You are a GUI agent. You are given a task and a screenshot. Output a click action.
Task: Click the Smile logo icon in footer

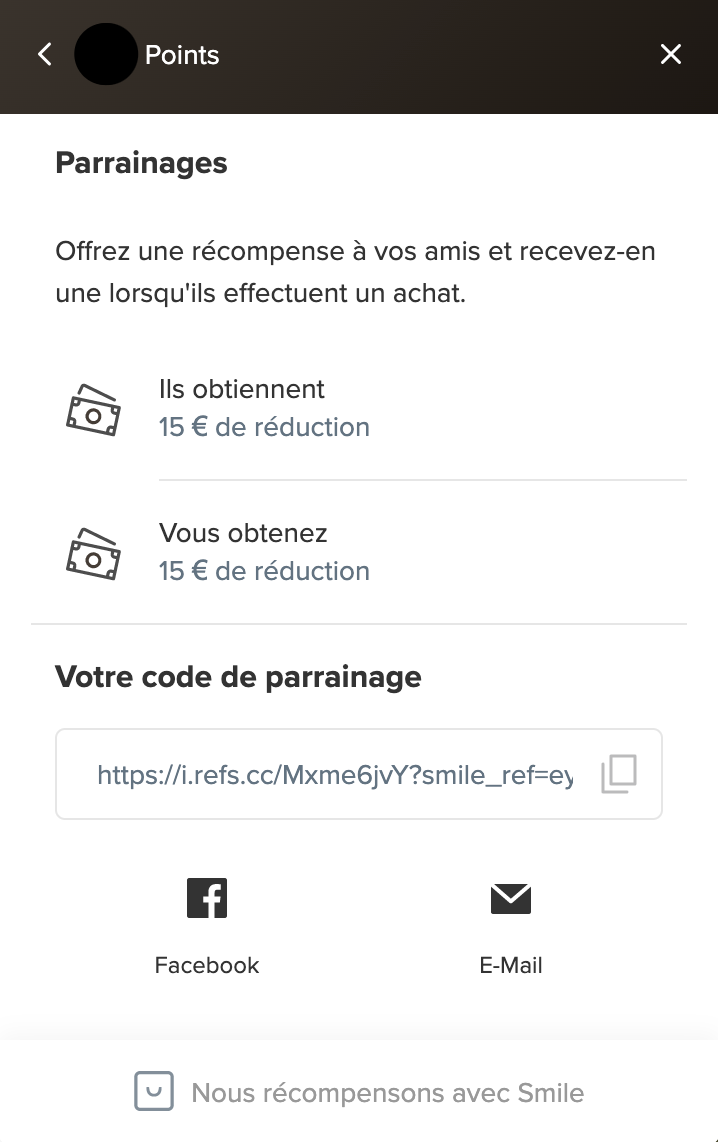154,1092
